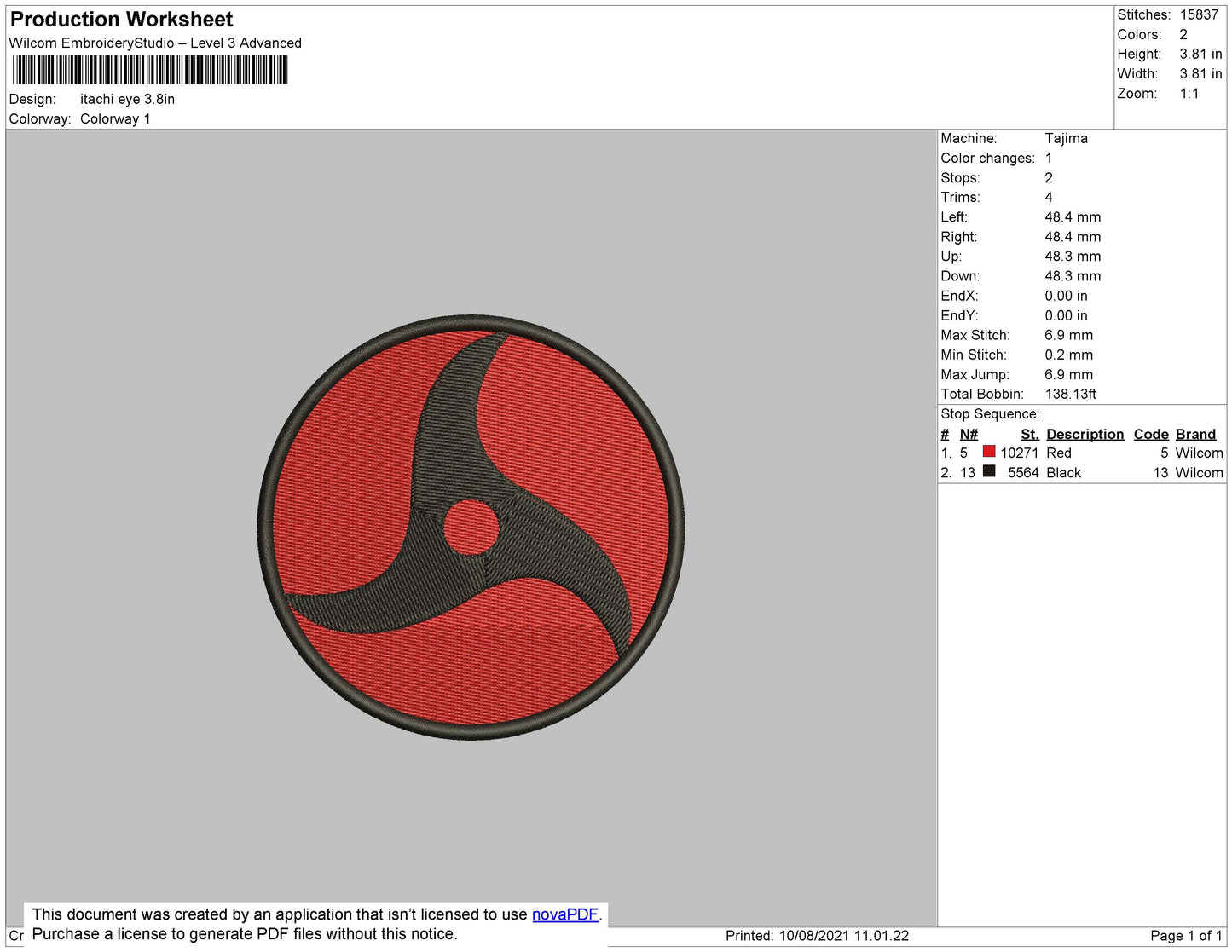Screen dimensions: 1232x952
Task: Click the Width value '3.81 in'
Action: [x=1201, y=74]
